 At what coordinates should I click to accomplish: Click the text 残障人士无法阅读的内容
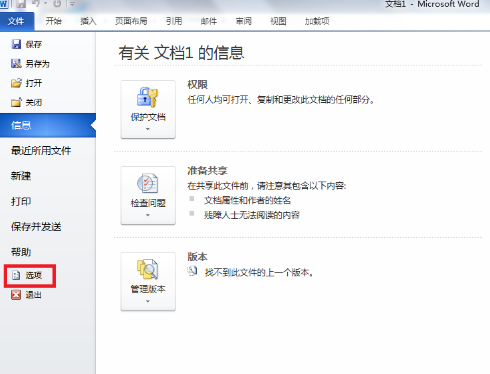click(252, 215)
